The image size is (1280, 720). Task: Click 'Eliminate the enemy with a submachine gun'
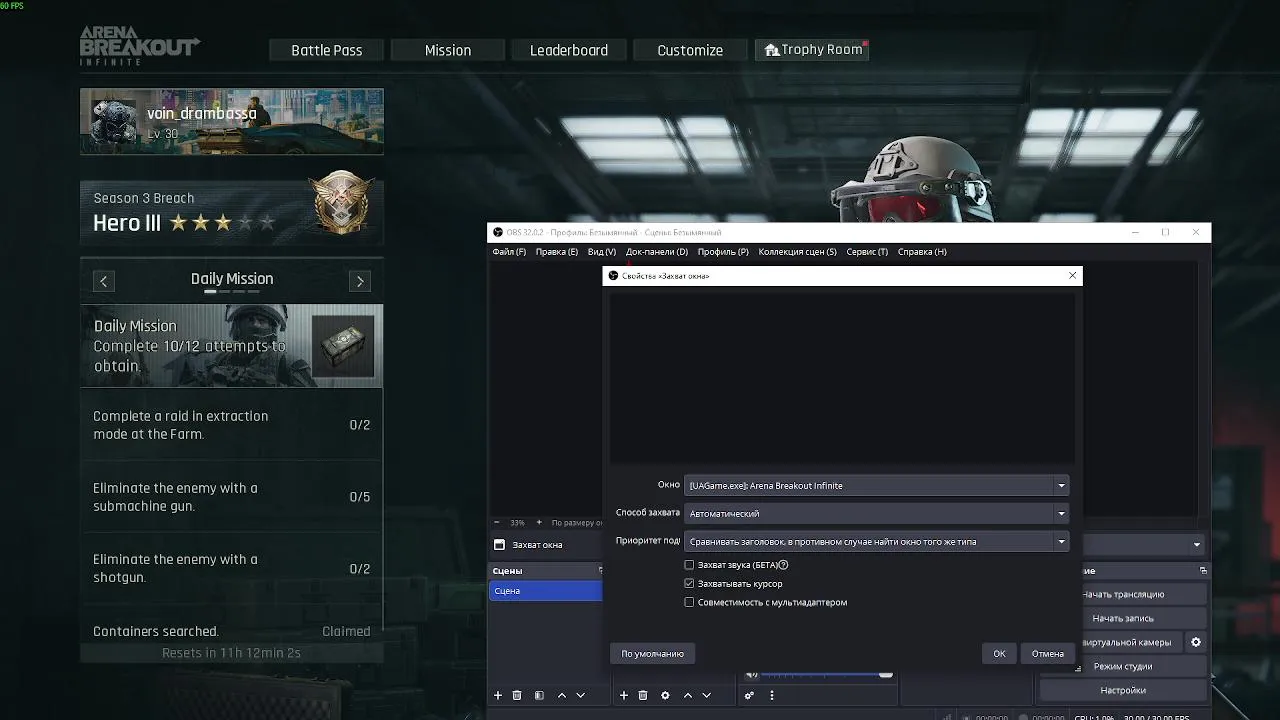coord(231,497)
